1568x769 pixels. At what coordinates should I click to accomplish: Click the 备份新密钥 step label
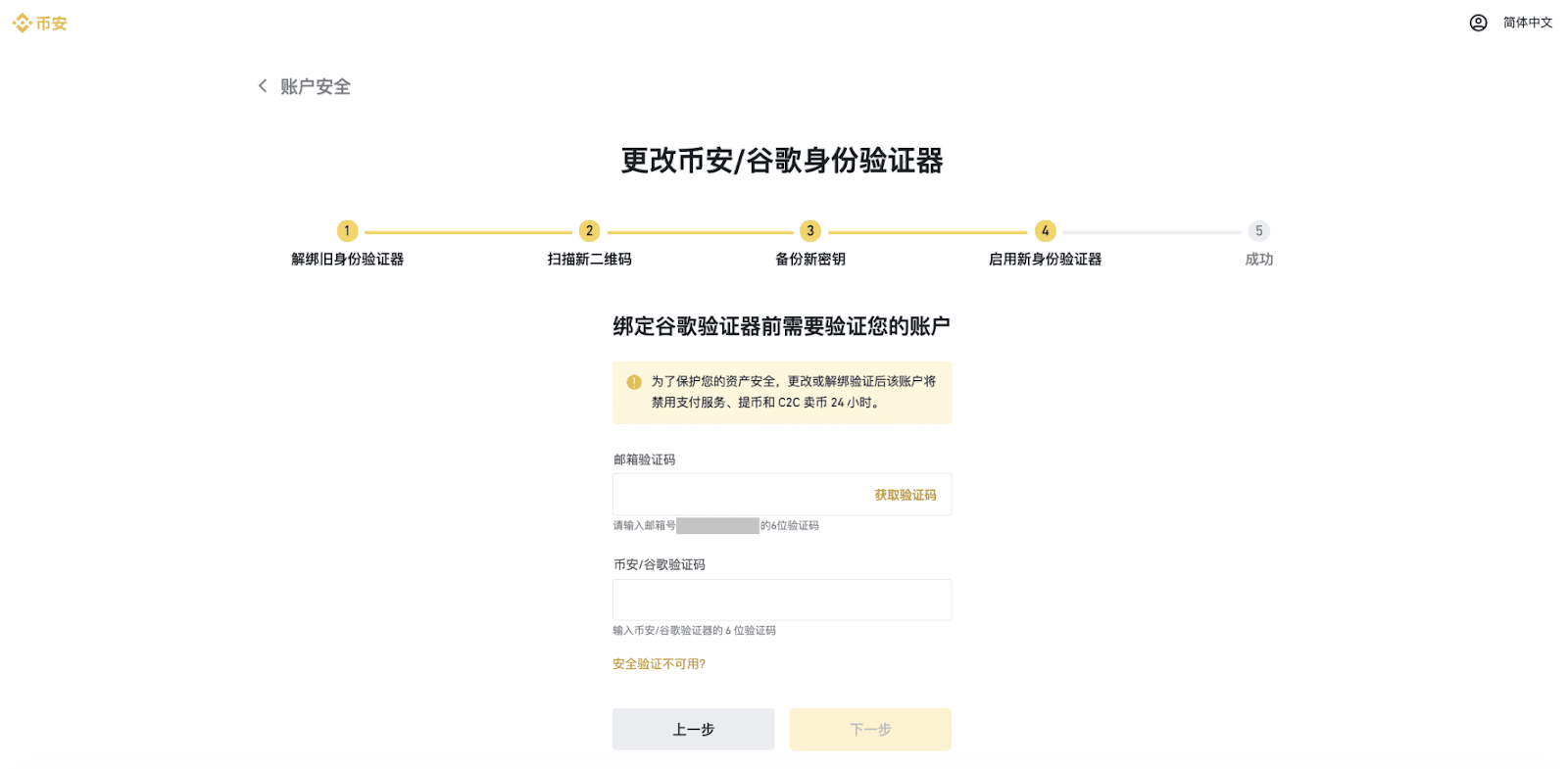point(810,260)
